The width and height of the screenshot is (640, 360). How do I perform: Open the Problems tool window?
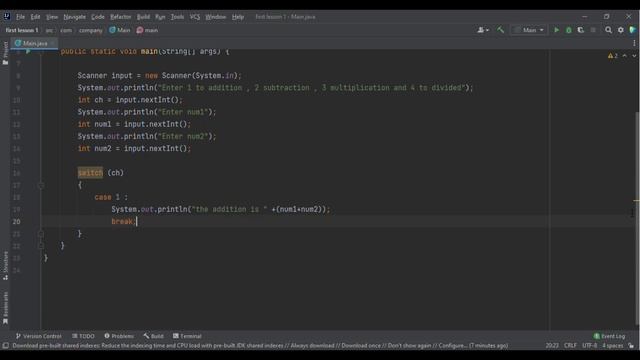pyautogui.click(x=119, y=336)
